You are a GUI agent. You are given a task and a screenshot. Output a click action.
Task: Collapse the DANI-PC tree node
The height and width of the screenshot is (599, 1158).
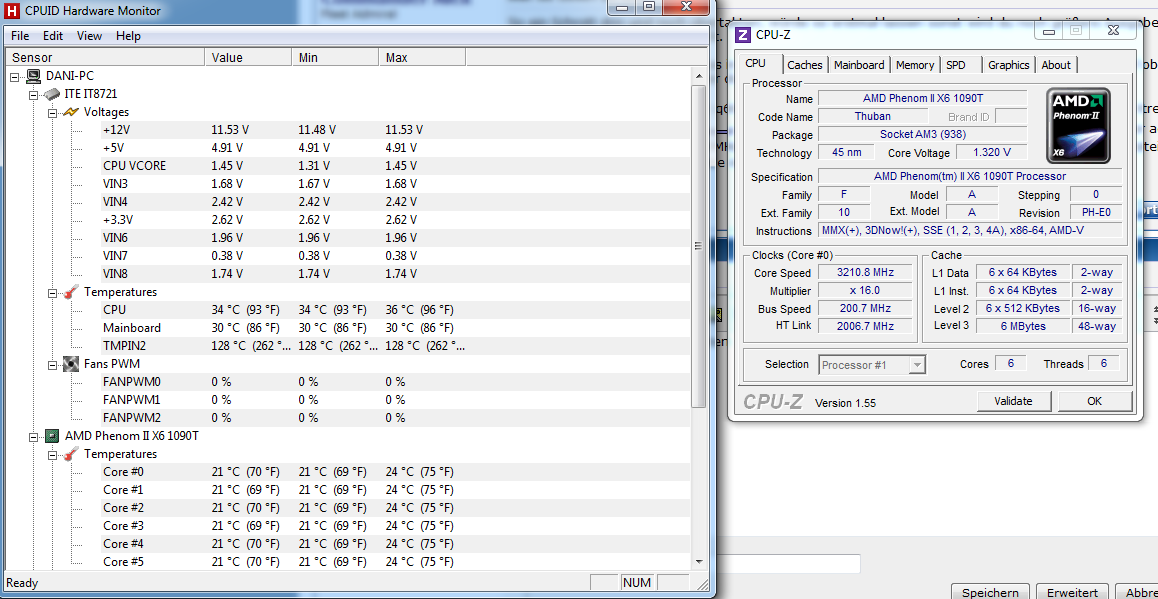click(x=15, y=76)
